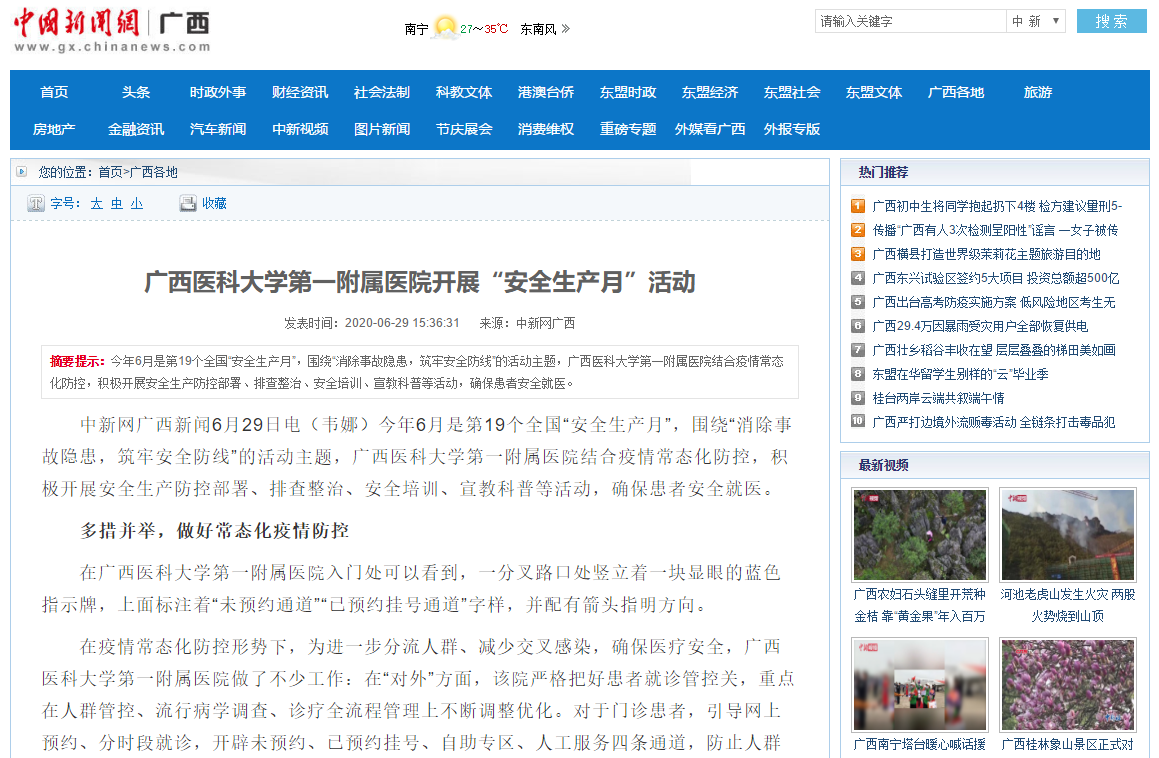1159x758 pixels.
Task: Click caption 河池老虎山发生火灾
Action: coord(1067,606)
